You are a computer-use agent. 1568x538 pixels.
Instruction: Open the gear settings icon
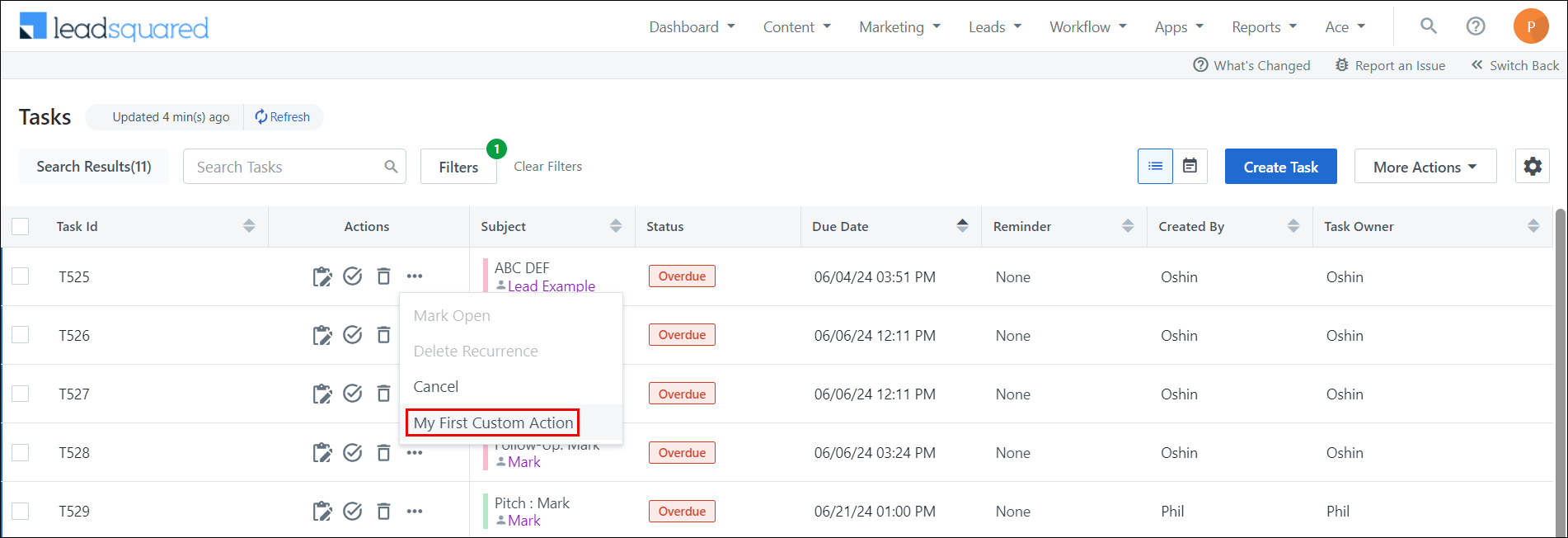pos(1533,167)
